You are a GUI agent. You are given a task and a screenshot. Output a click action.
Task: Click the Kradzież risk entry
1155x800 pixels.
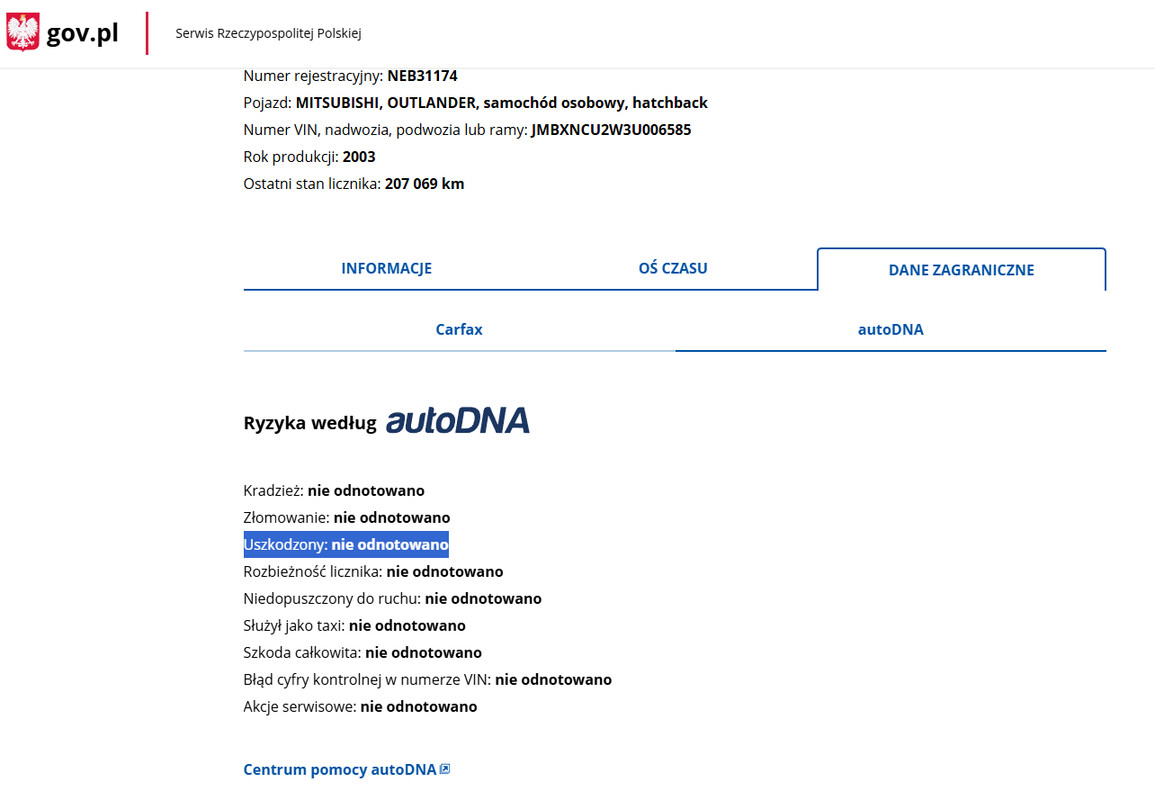pyautogui.click(x=334, y=490)
